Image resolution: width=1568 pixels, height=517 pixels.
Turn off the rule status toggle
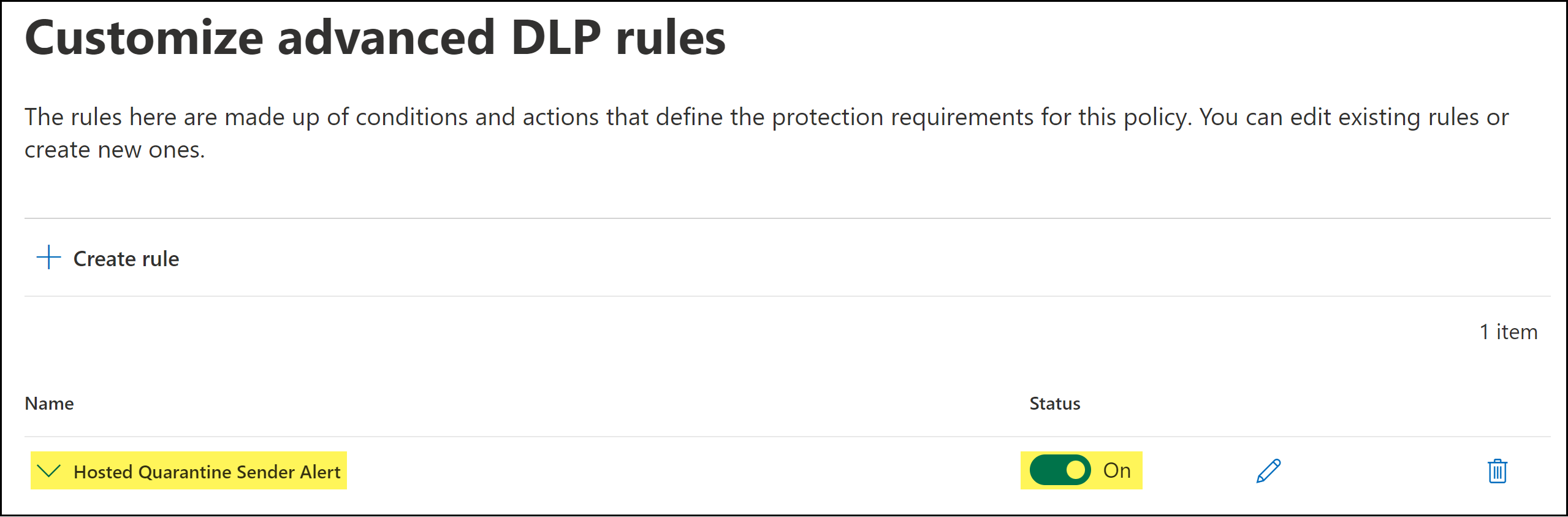click(1060, 470)
